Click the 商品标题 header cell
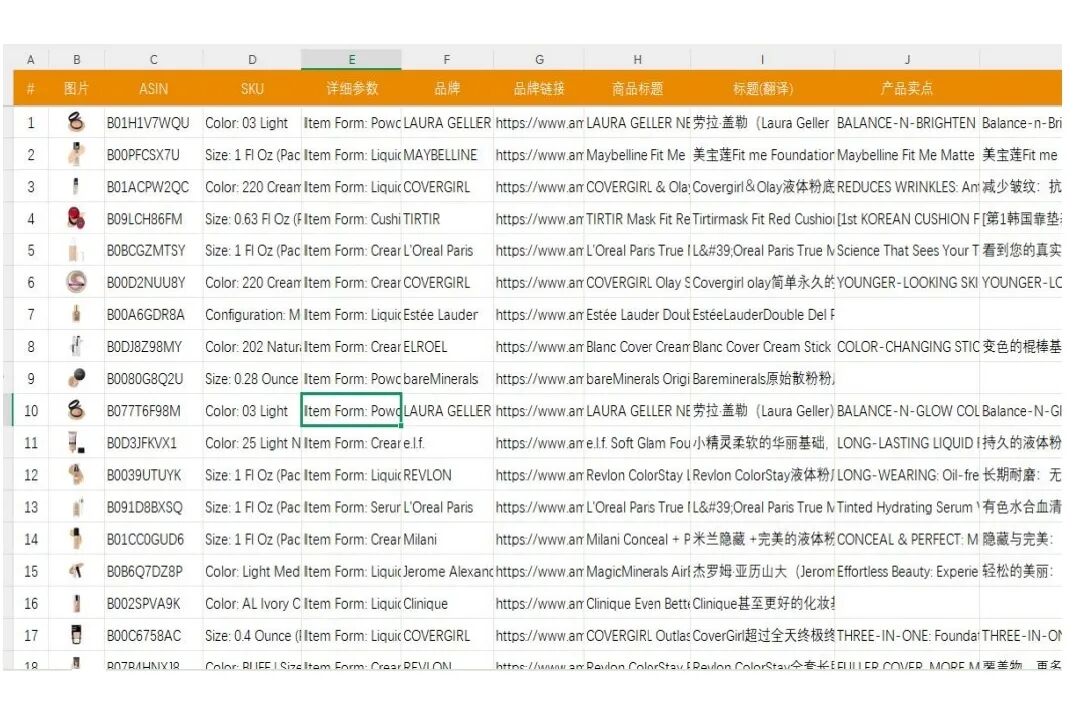 pos(637,88)
